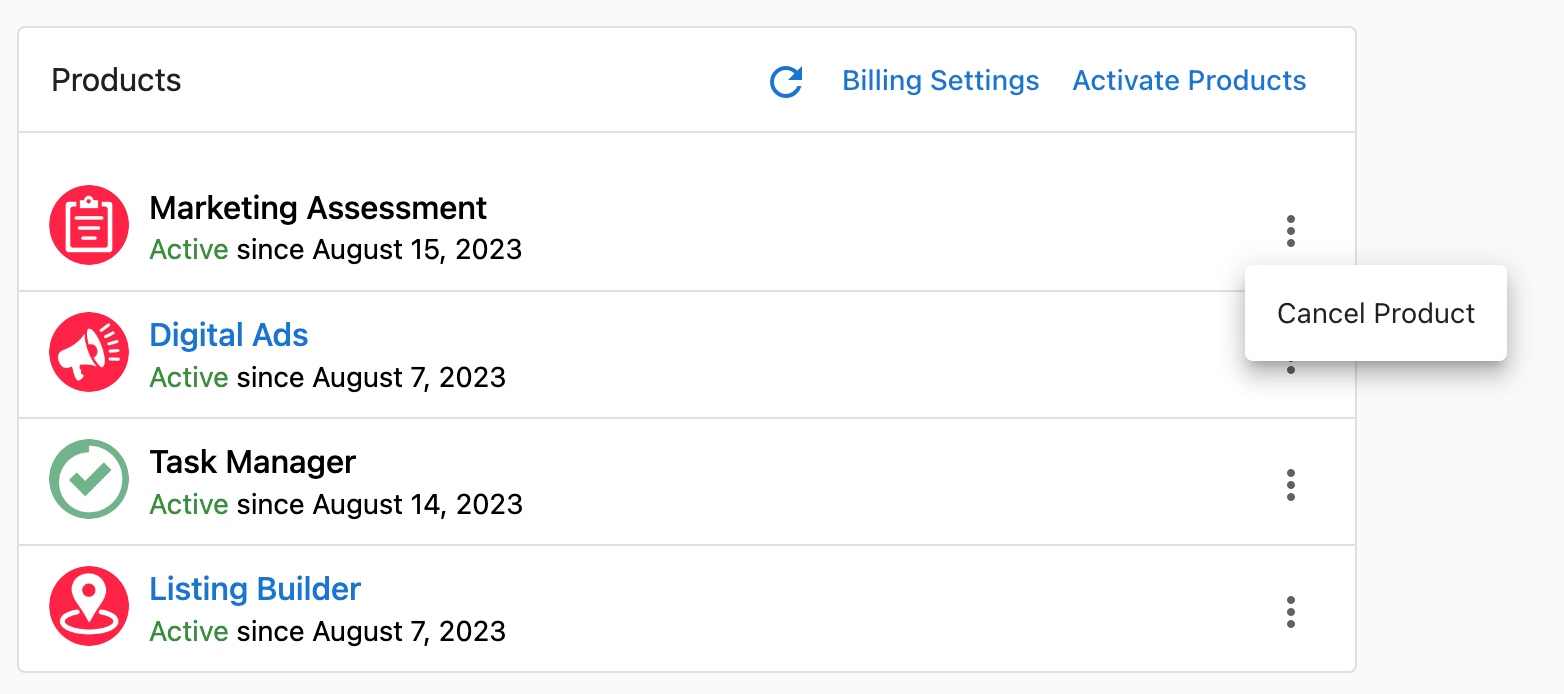Click the Digital Ads megaphone icon
The height and width of the screenshot is (694, 1564).
[89, 352]
